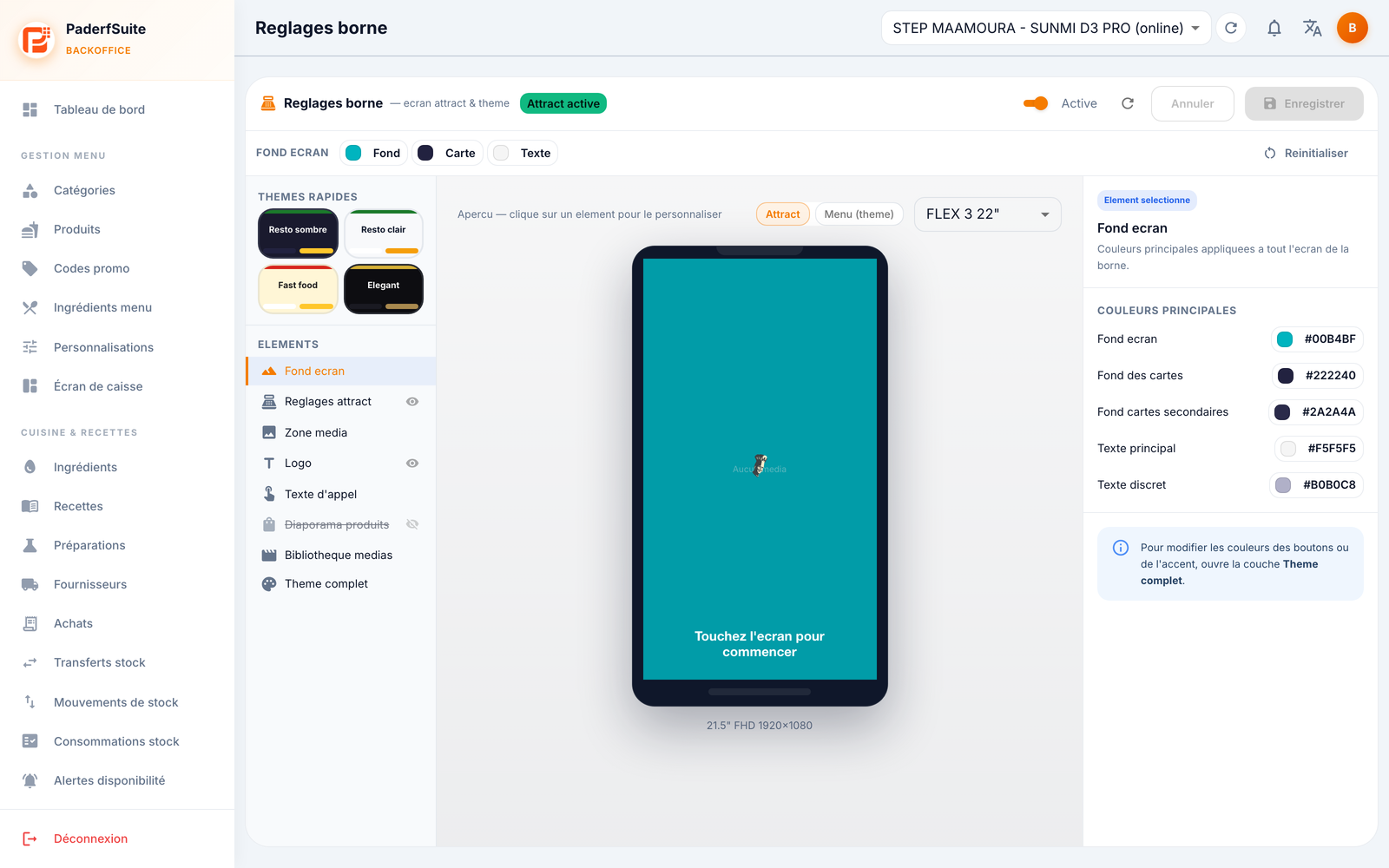Open the Fond color chip in toolbar

click(374, 153)
